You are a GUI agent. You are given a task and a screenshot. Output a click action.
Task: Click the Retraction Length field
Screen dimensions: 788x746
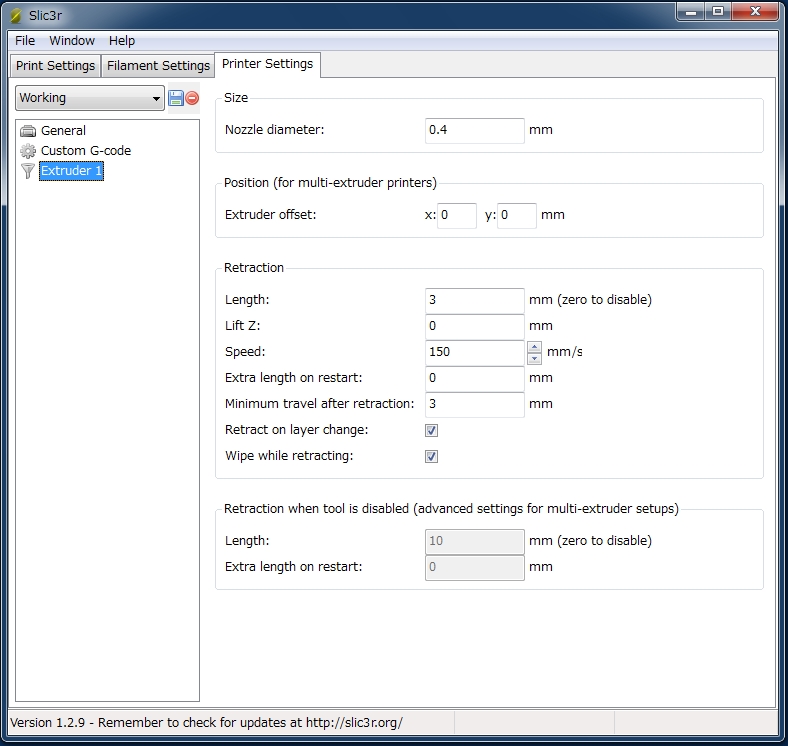click(x=474, y=301)
